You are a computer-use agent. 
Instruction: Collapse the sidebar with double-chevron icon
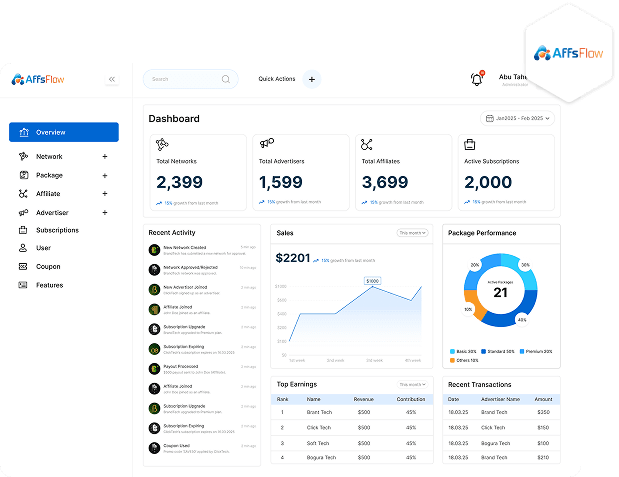[112, 79]
